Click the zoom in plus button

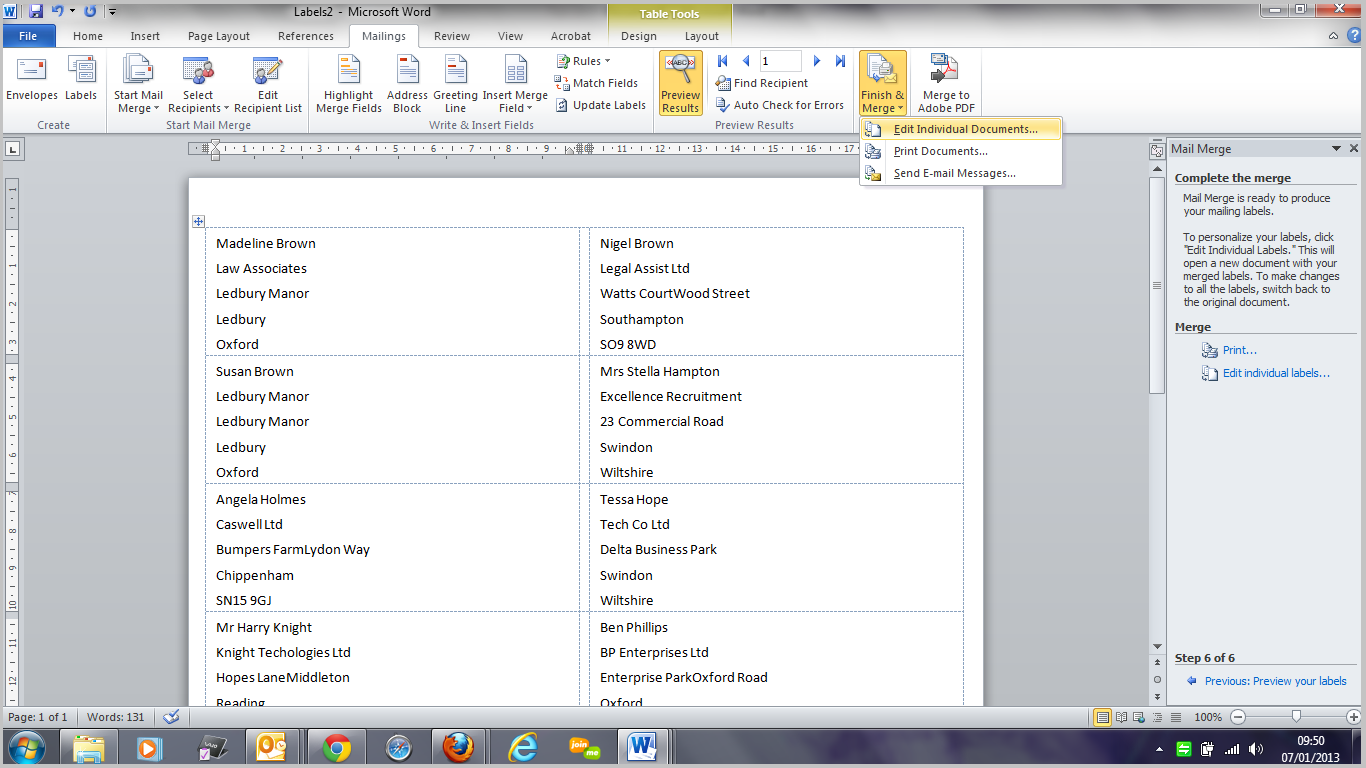click(x=1354, y=717)
